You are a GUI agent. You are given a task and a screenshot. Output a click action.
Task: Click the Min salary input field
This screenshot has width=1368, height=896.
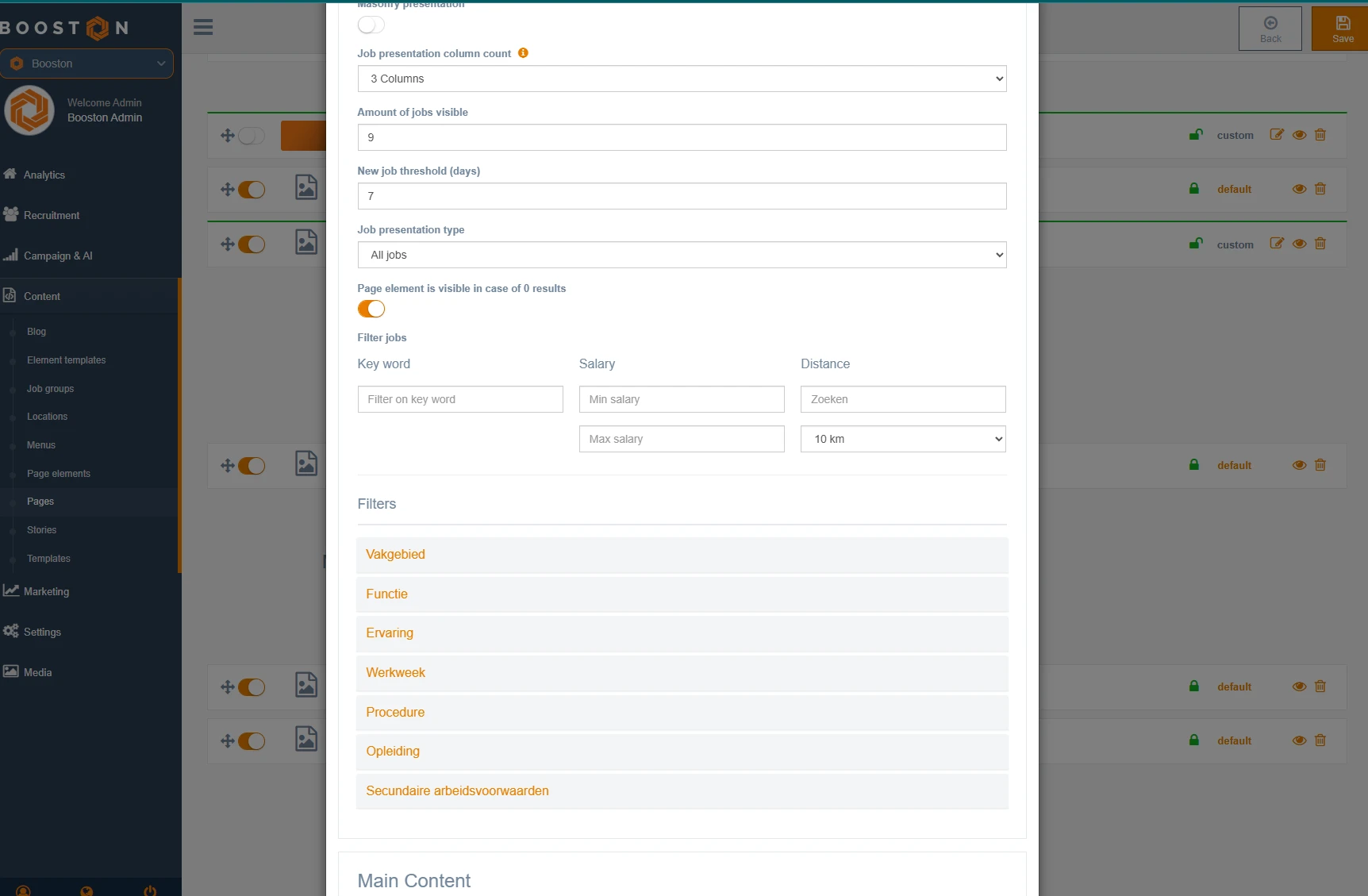682,399
